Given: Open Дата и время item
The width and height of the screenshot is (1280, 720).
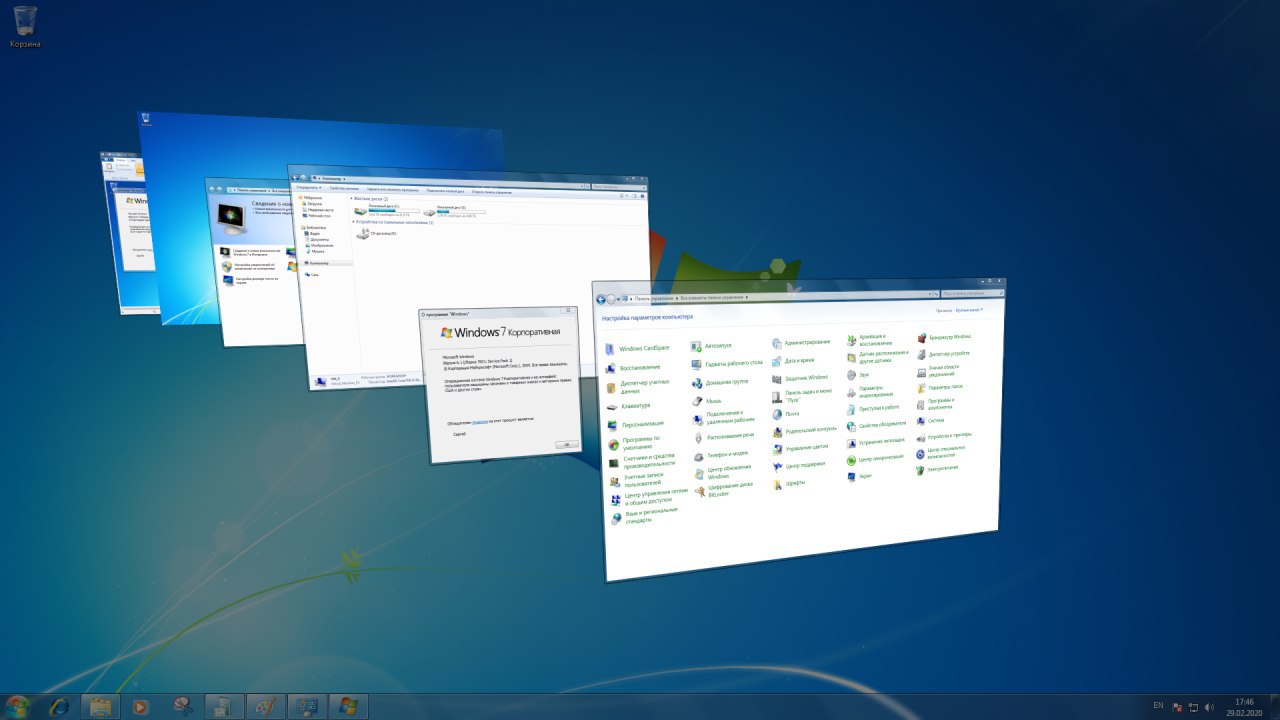Looking at the screenshot, I should coord(793,361).
